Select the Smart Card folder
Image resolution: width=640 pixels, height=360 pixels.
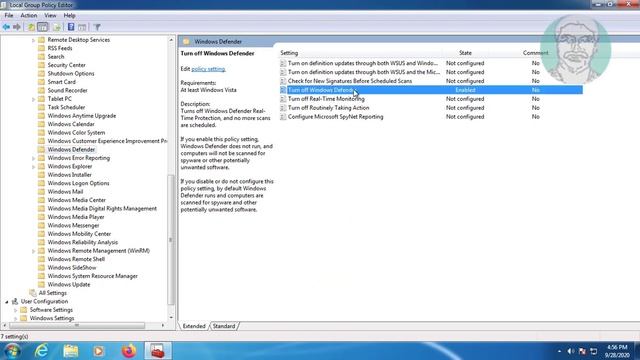tap(62, 82)
